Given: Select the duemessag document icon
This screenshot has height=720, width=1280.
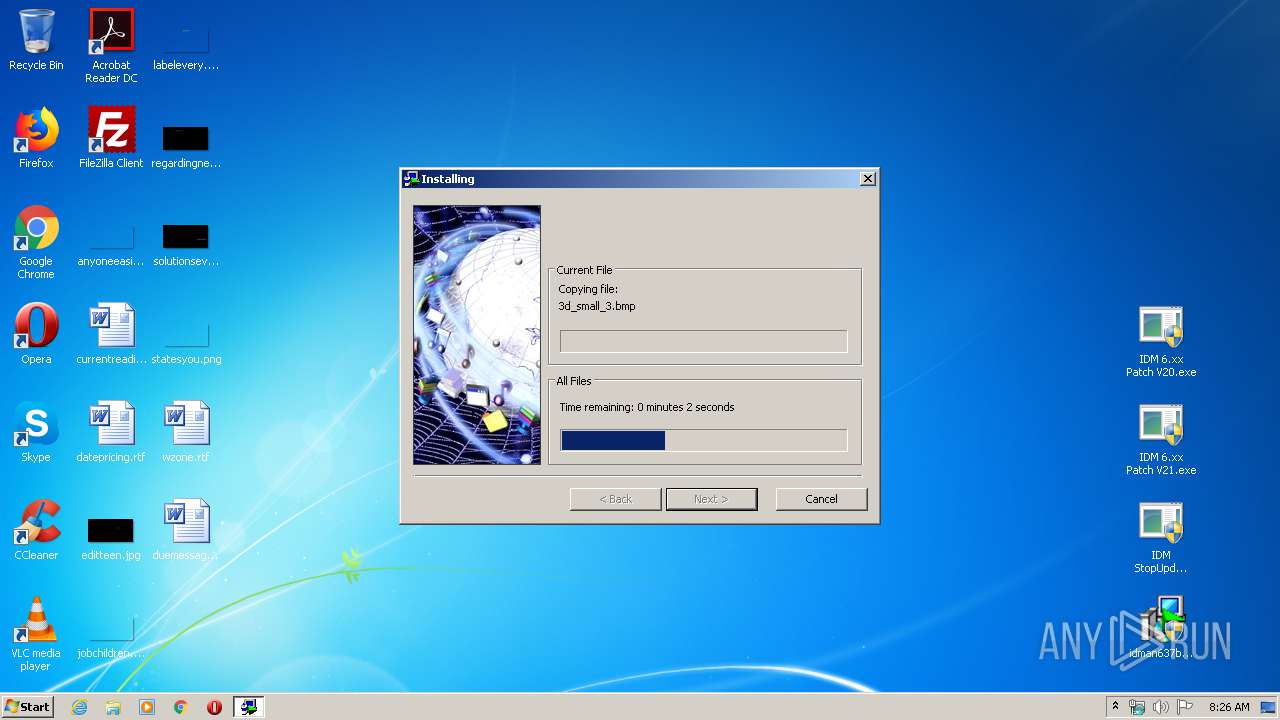Looking at the screenshot, I should tap(186, 530).
